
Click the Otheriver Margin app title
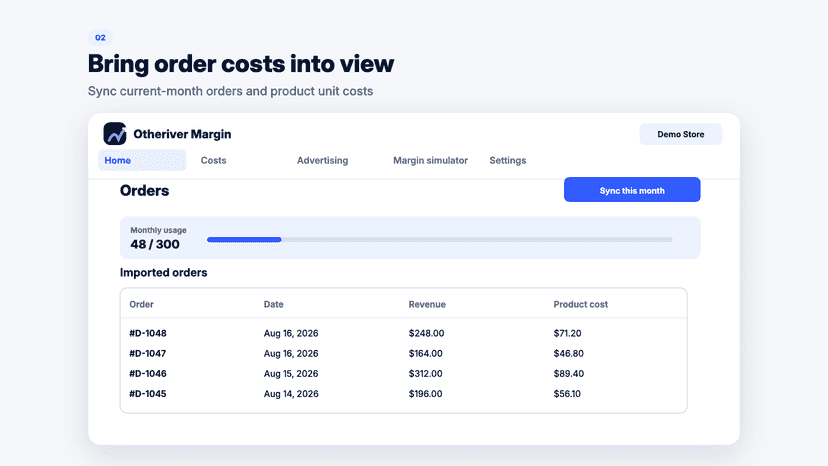point(182,134)
